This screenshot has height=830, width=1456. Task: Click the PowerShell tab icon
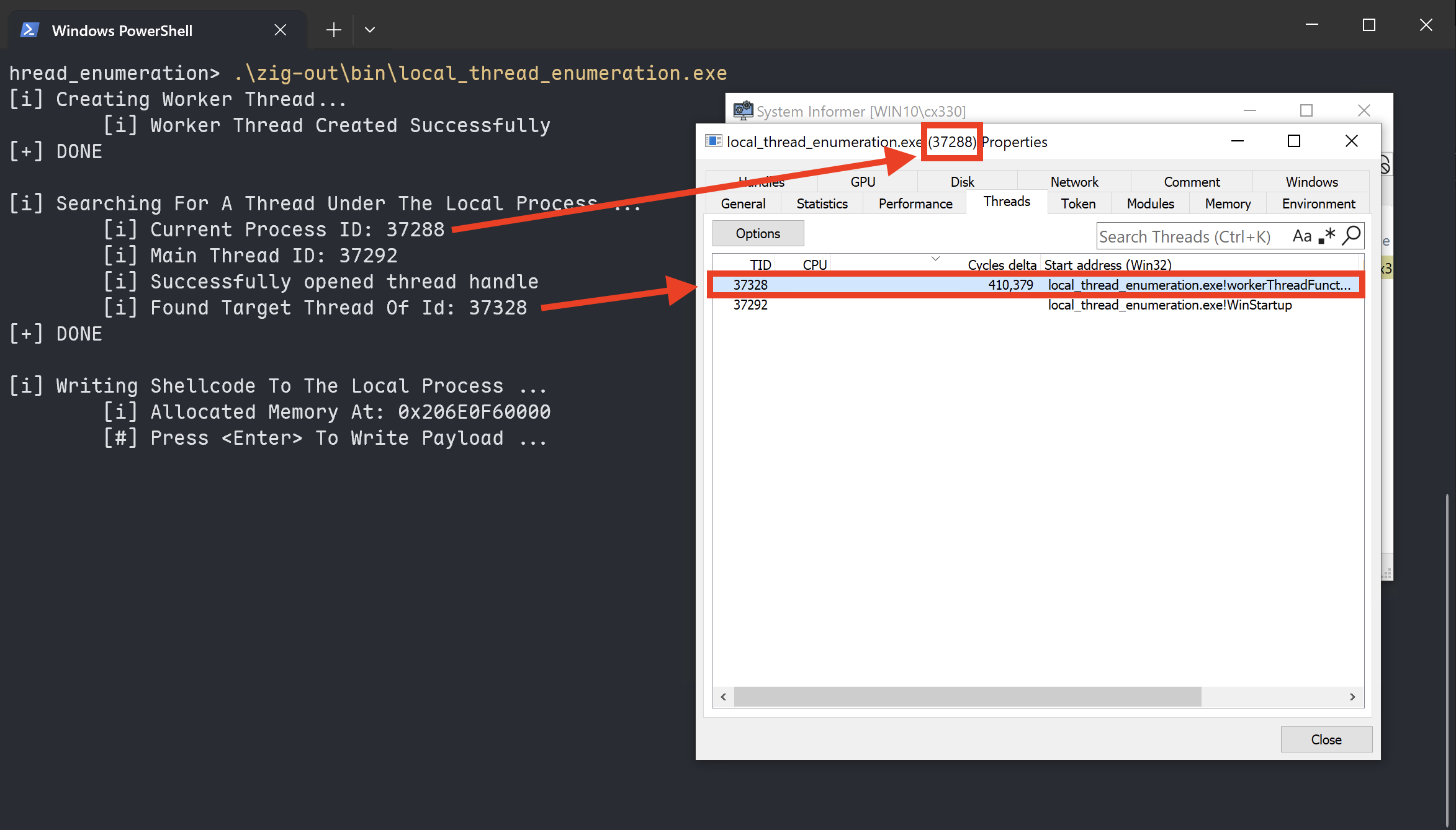[29, 30]
